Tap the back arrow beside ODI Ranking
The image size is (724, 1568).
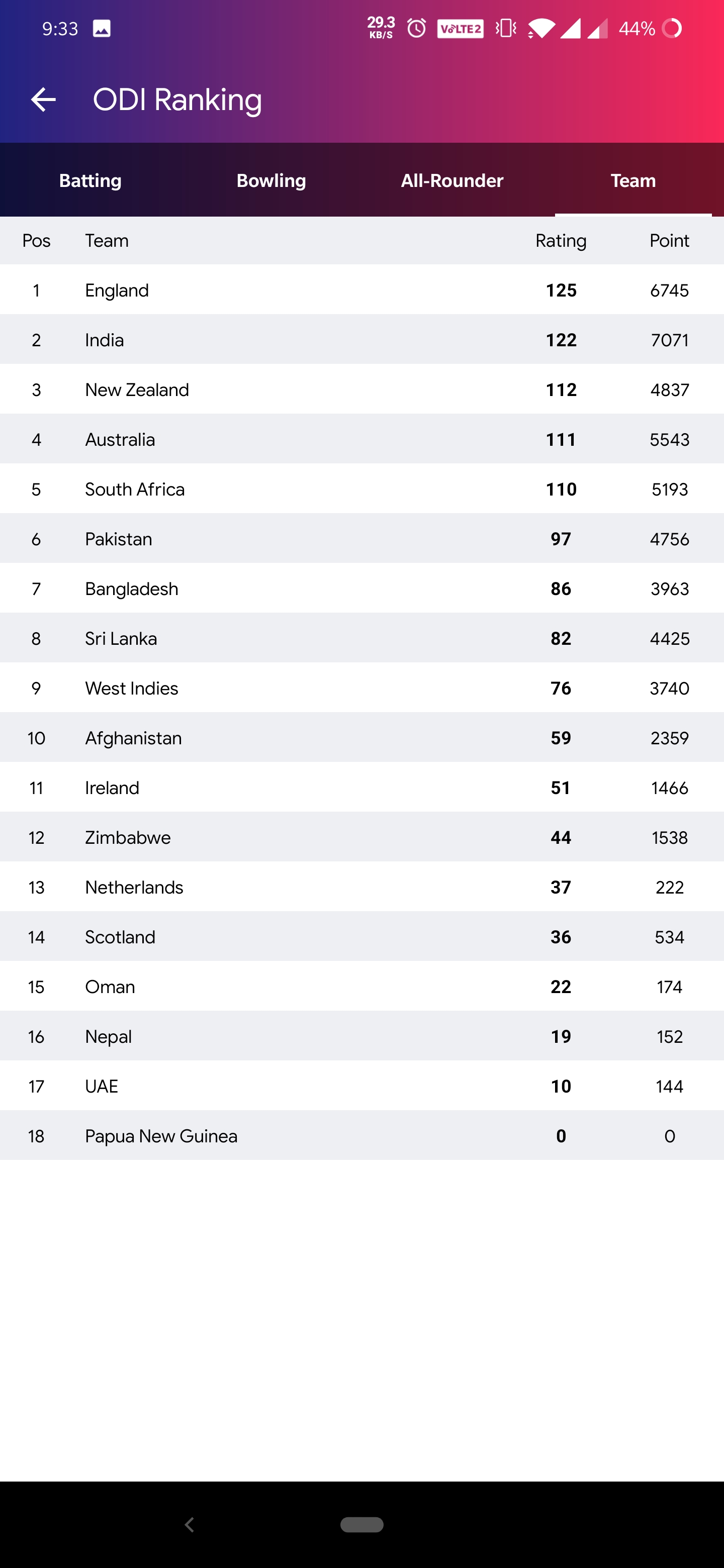43,100
